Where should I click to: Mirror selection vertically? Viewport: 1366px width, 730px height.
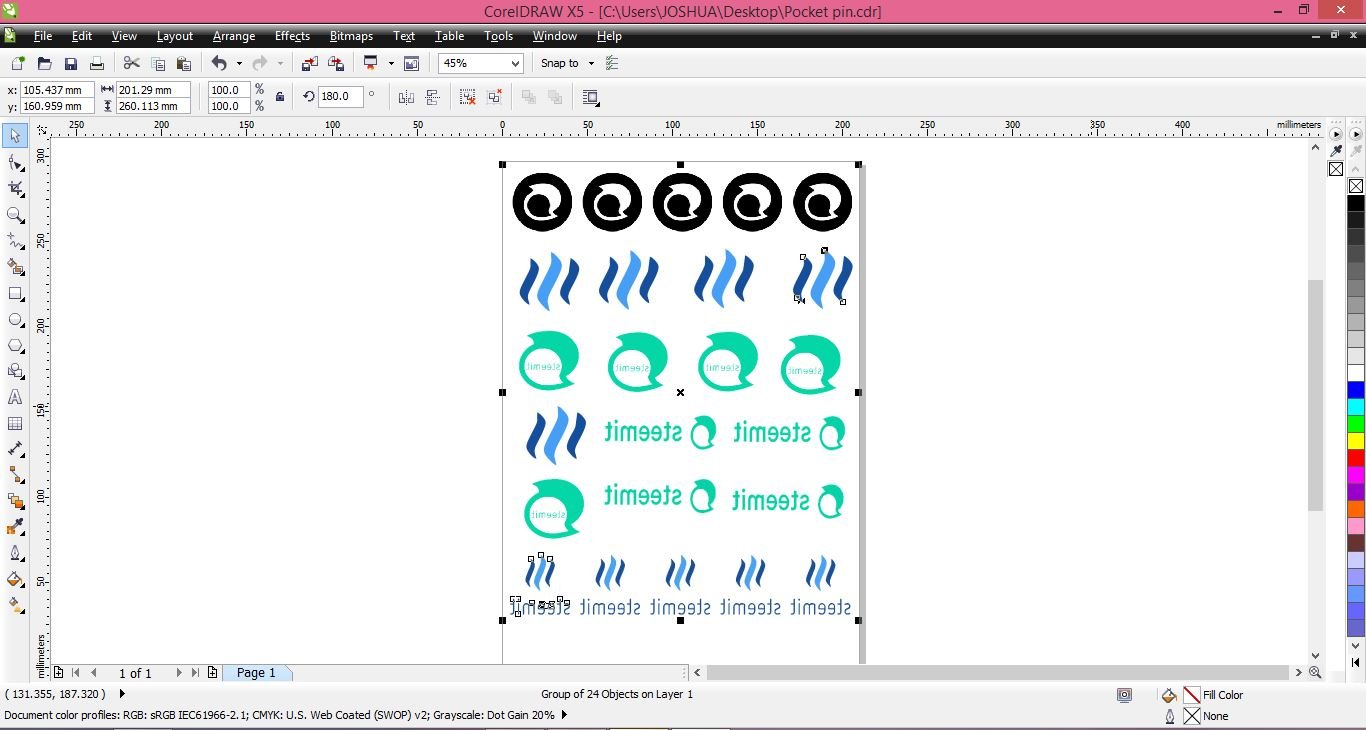point(433,97)
